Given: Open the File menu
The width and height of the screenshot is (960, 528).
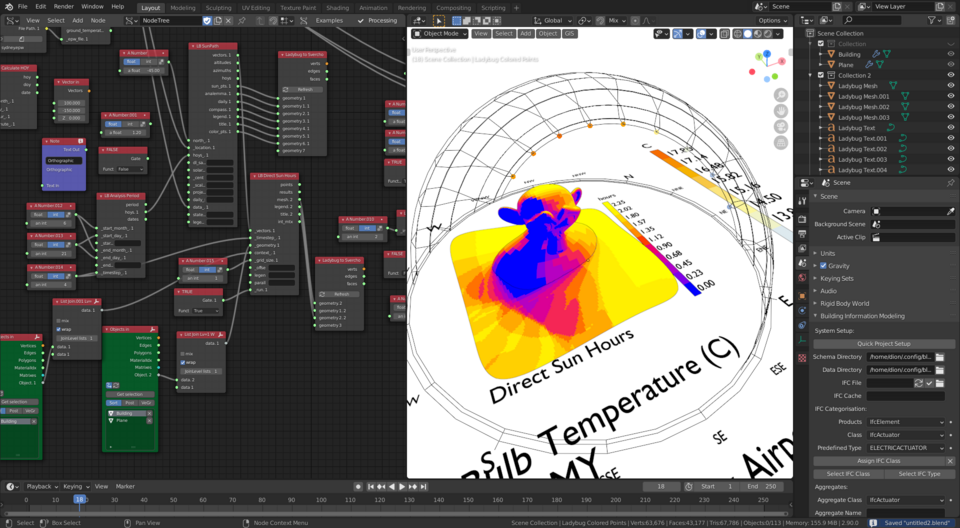Looking at the screenshot, I should click(x=23, y=7).
